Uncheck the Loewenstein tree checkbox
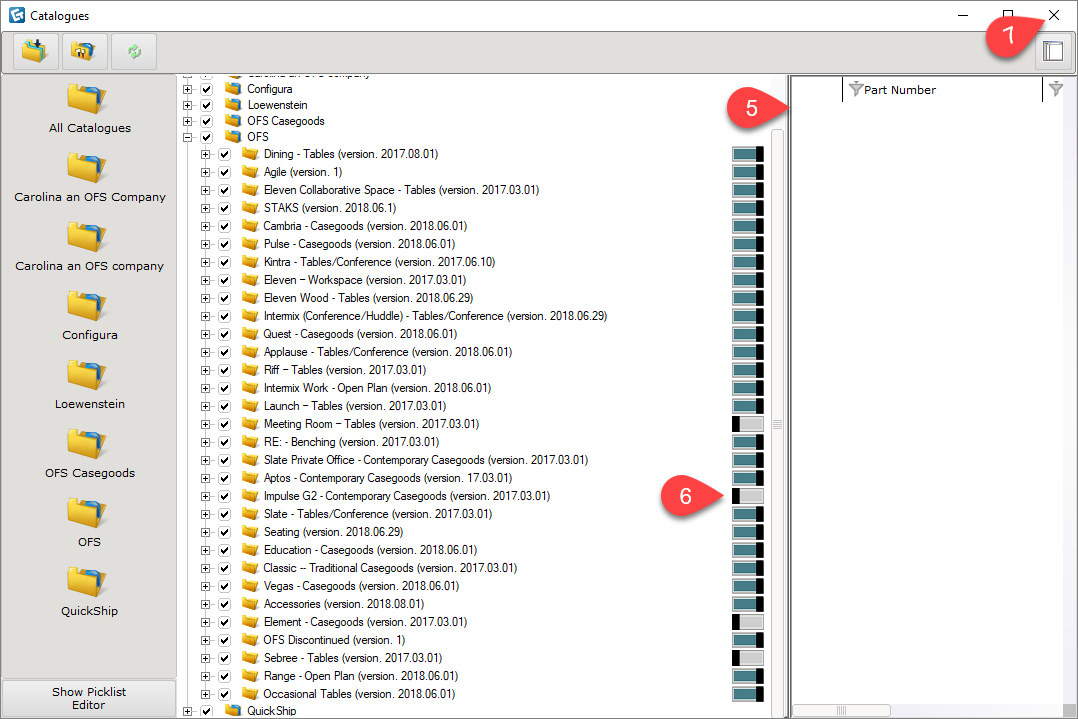 click(206, 105)
